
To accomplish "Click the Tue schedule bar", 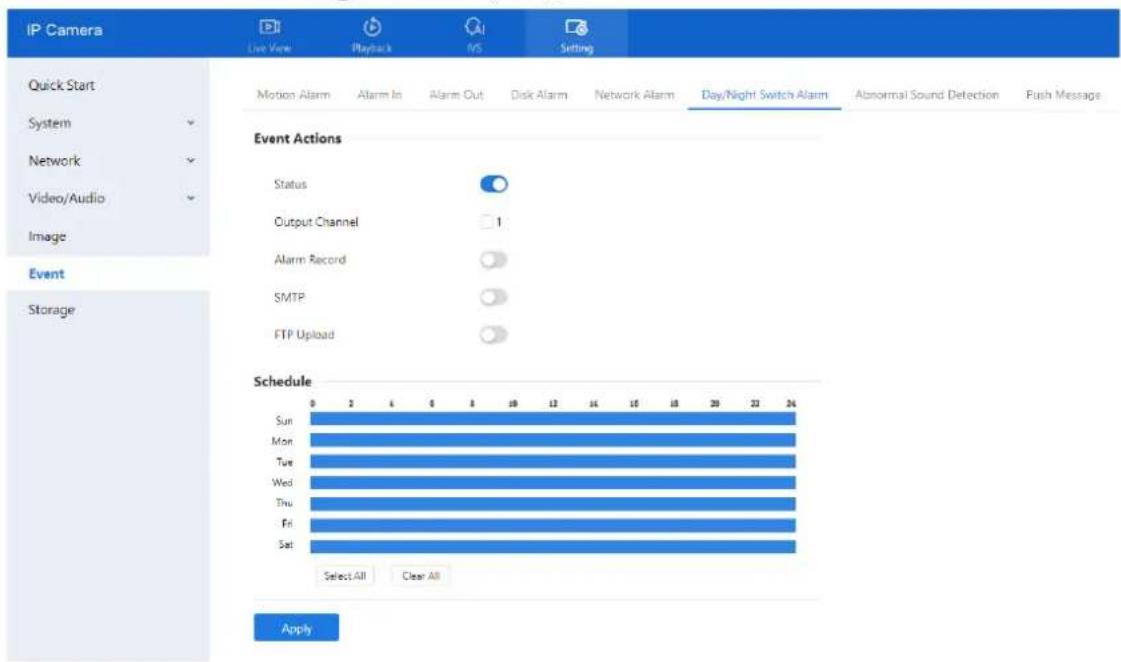I will pyautogui.click(x=553, y=462).
